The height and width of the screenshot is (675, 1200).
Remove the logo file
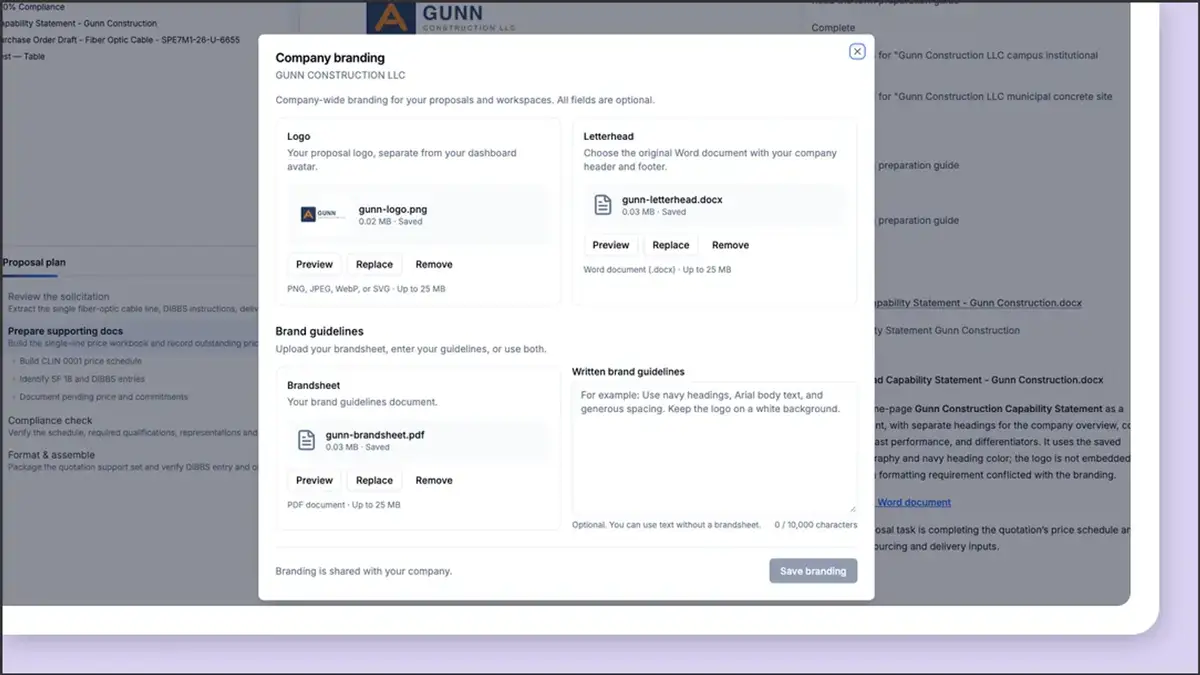tap(434, 264)
